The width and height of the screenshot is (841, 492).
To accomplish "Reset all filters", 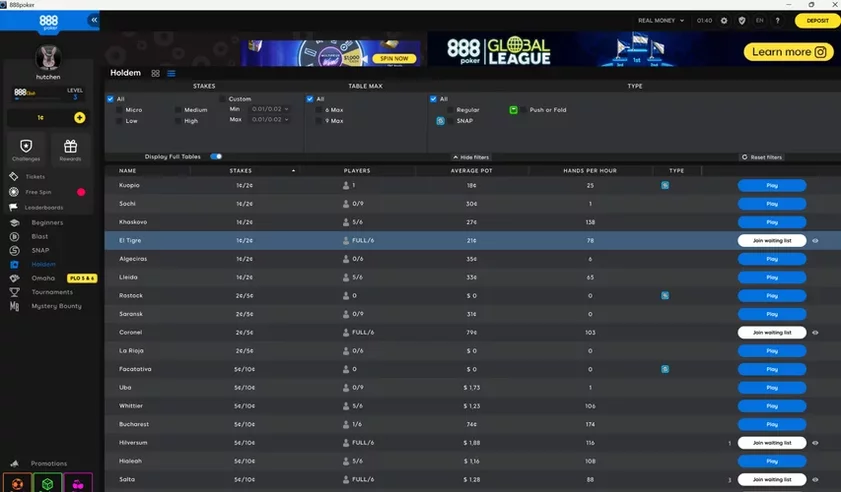I will [762, 157].
